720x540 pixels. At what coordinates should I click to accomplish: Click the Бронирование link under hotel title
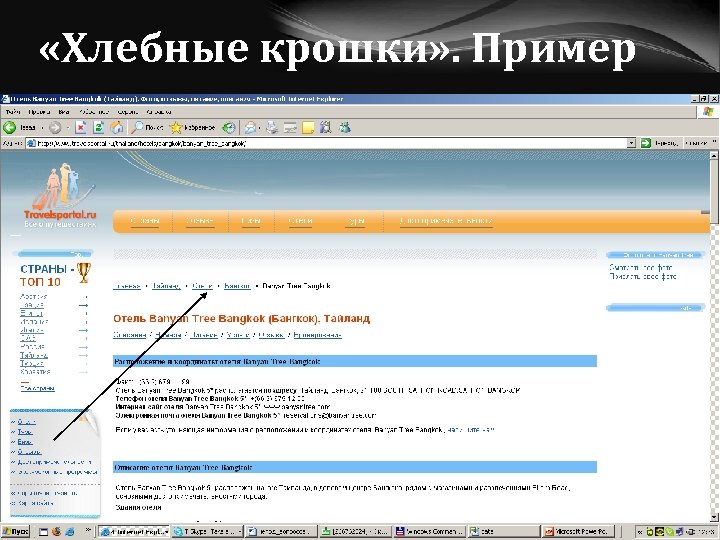pos(317,335)
